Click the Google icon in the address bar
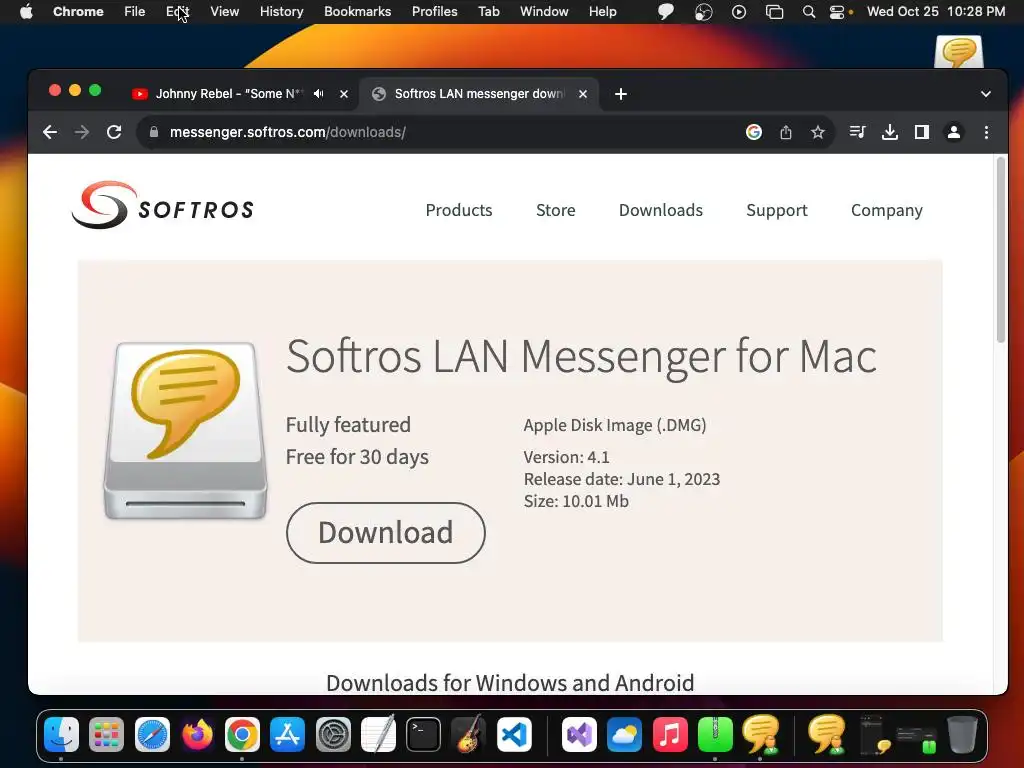This screenshot has height=768, width=1024. click(754, 133)
